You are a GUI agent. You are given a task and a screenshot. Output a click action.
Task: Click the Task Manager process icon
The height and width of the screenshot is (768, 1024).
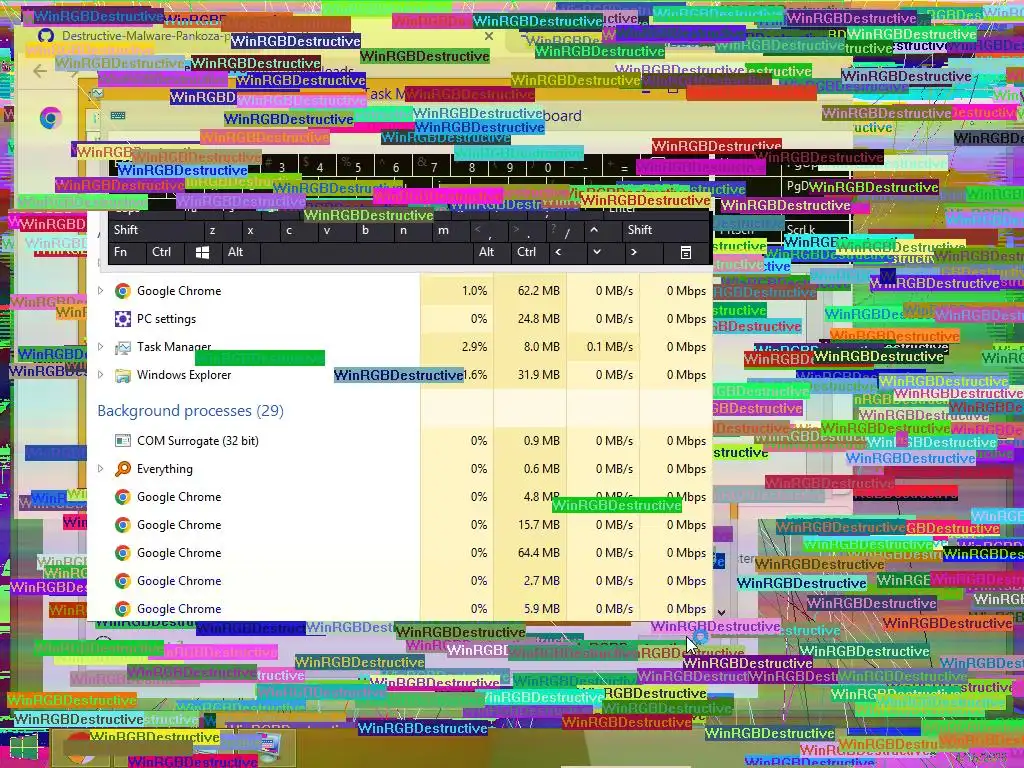tap(122, 347)
